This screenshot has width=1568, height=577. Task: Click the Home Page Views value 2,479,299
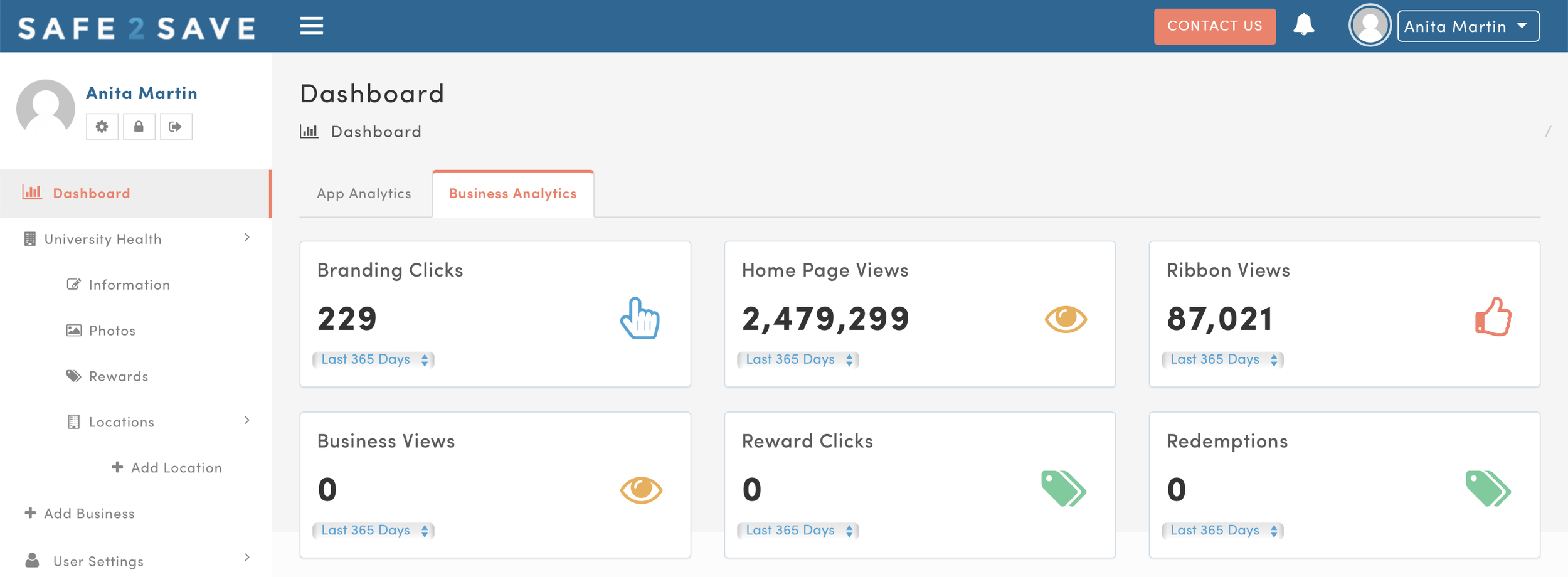(x=825, y=319)
